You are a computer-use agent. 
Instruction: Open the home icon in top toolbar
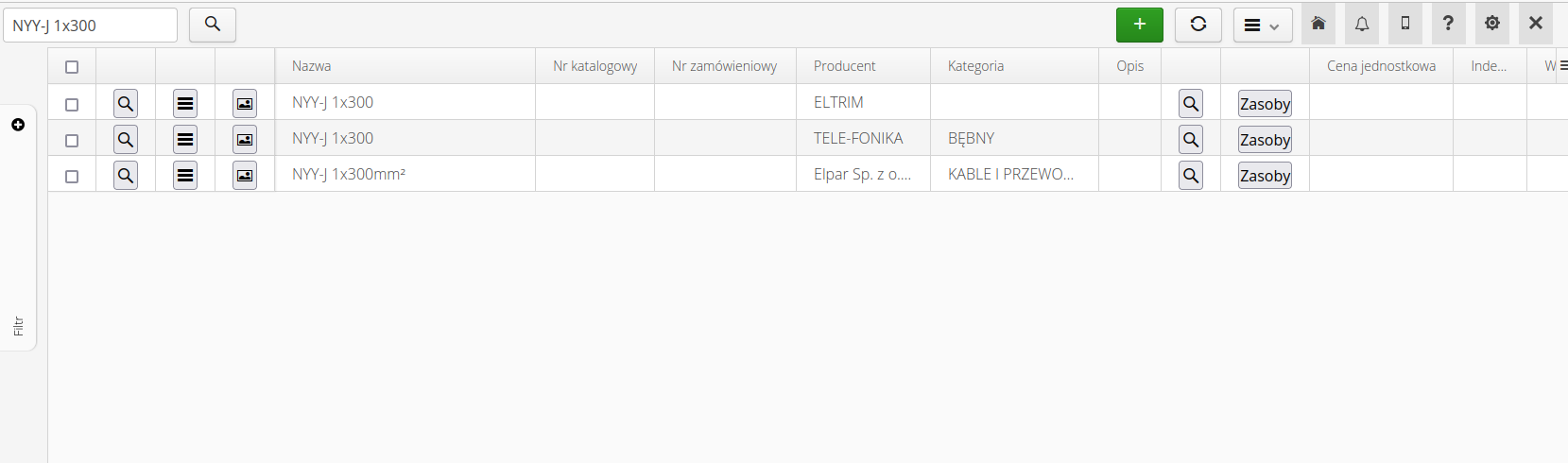[x=1318, y=25]
